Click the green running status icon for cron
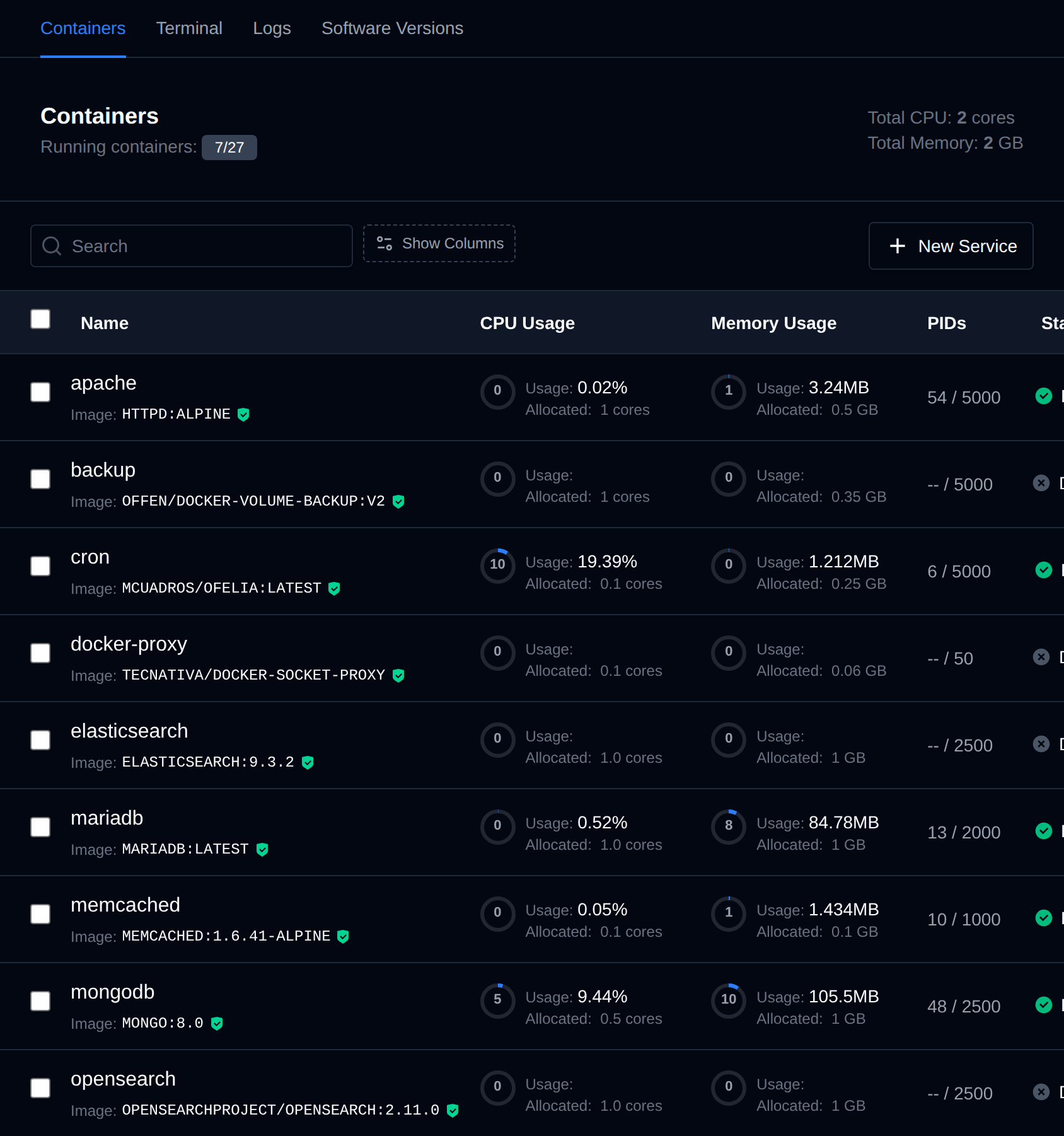The width and height of the screenshot is (1064, 1136). [1044, 570]
